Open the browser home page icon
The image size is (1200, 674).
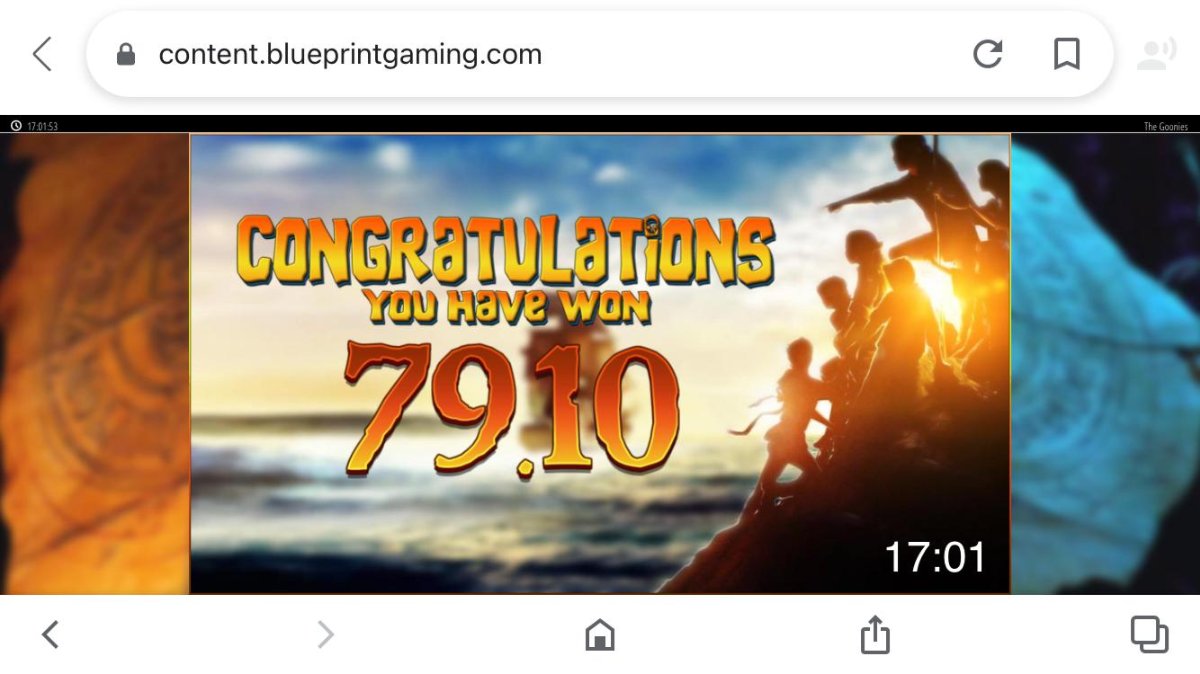point(600,634)
